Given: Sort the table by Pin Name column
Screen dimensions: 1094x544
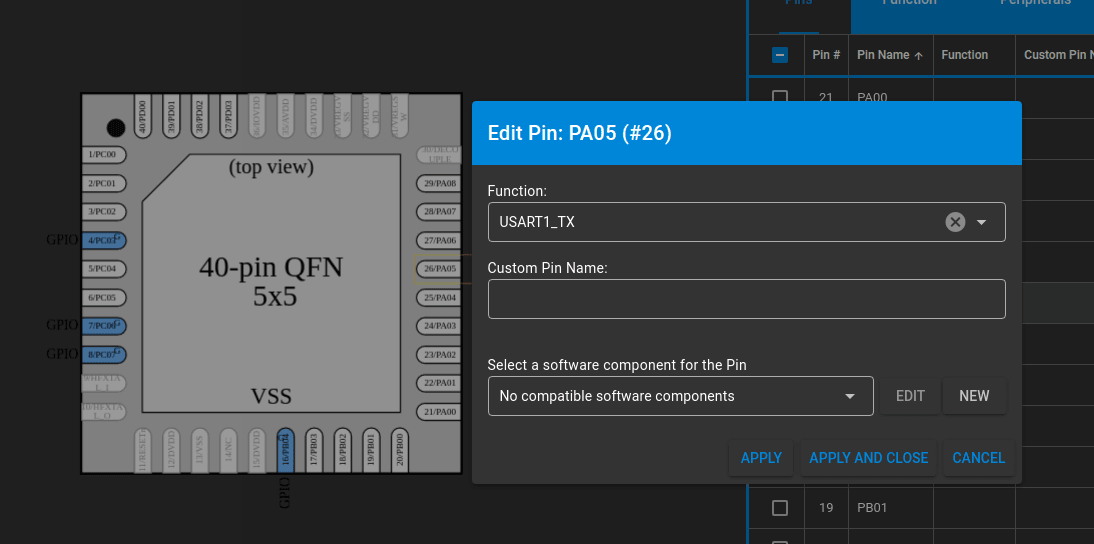Looking at the screenshot, I should 888,55.
